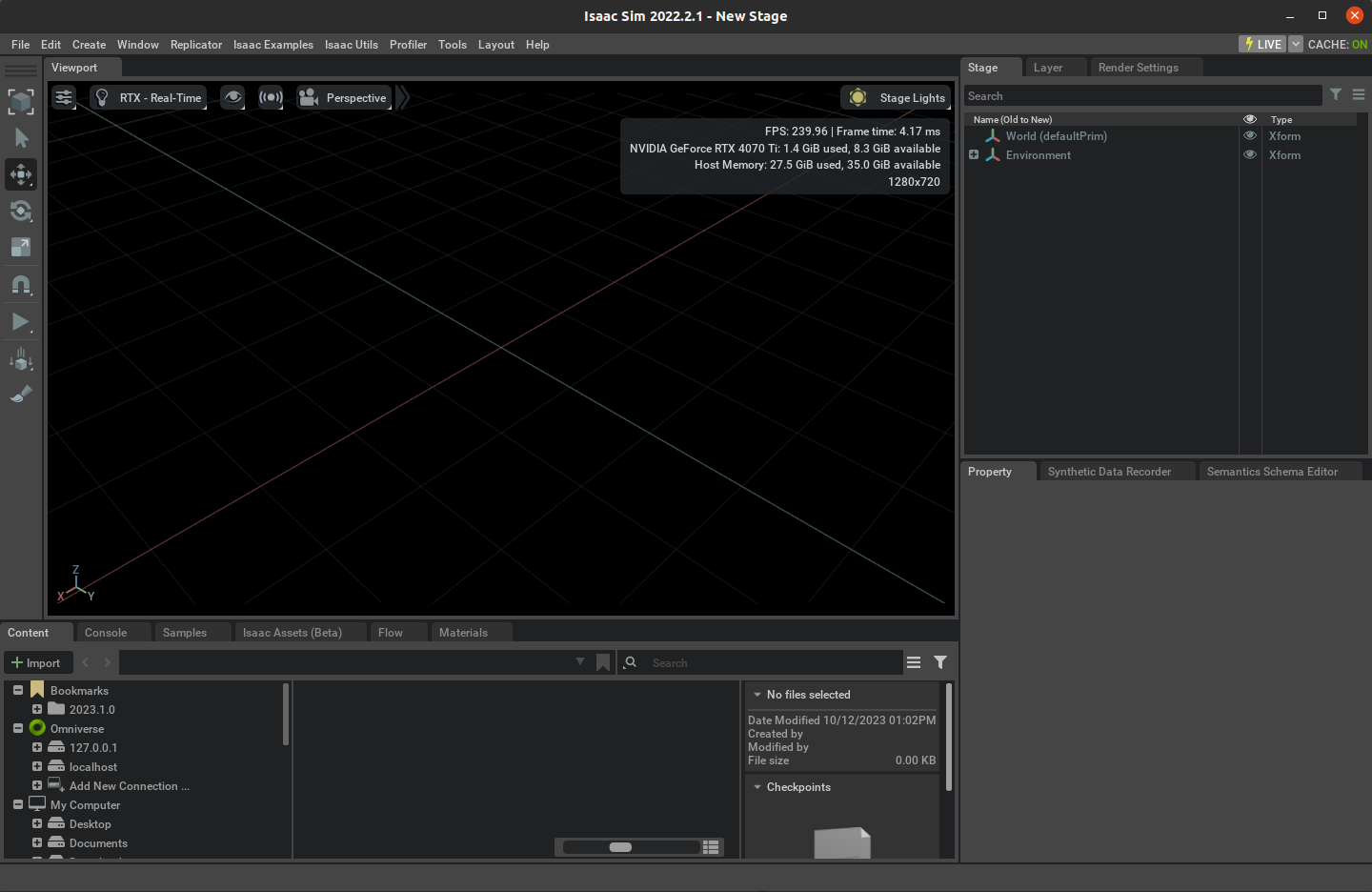Expand the Environment prim in Stage
The height and width of the screenshot is (892, 1372).
click(974, 154)
